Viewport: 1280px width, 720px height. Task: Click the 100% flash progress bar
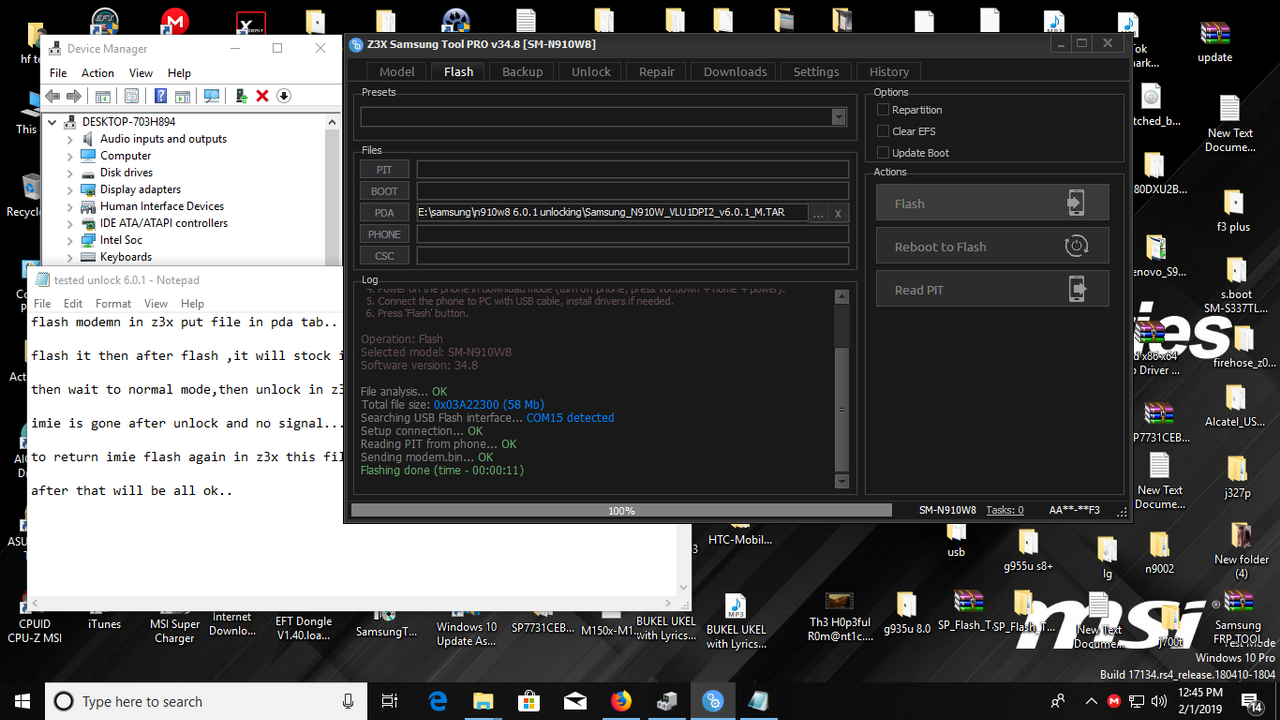coord(621,510)
